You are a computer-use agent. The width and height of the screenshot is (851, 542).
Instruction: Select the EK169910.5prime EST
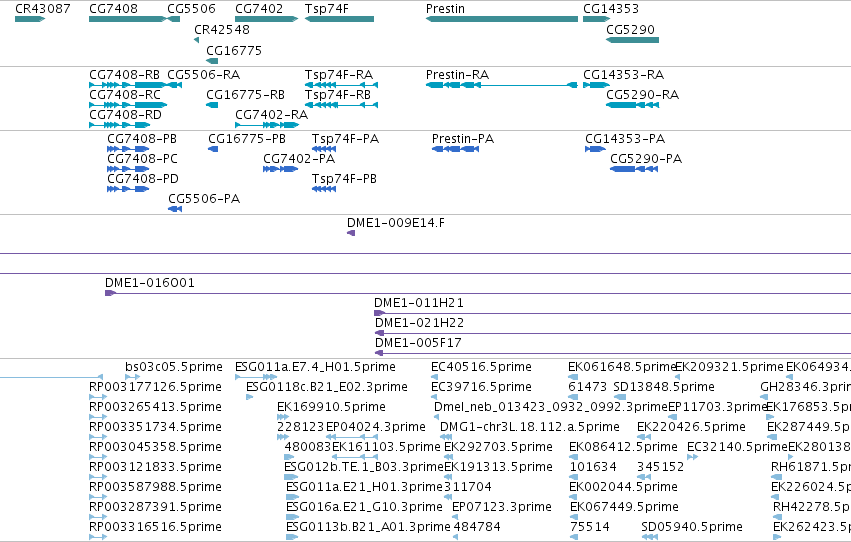pyautogui.click(x=283, y=417)
